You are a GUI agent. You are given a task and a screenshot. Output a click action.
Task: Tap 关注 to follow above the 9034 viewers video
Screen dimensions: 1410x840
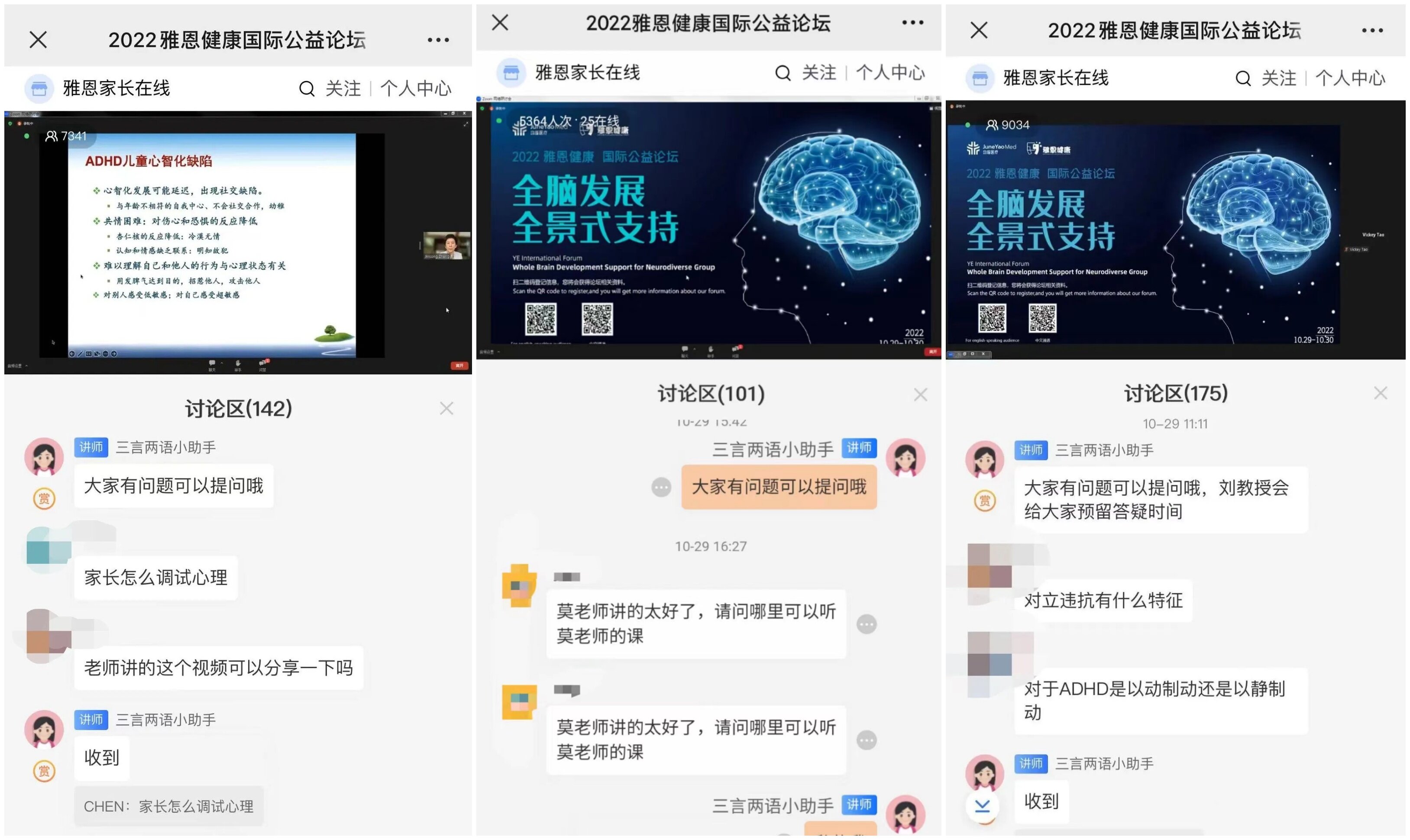1279,78
